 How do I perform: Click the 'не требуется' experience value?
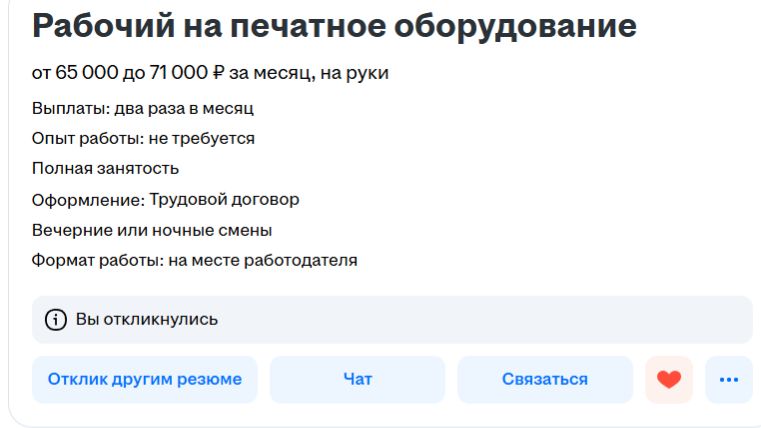pyautogui.click(x=201, y=138)
